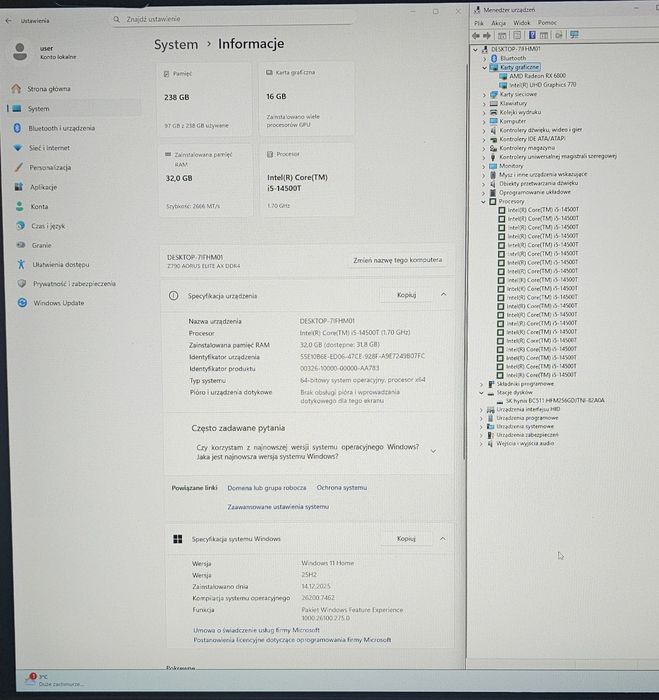The image size is (659, 700).
Task: Open Domena lub grupa robocza link
Action: click(x=267, y=488)
